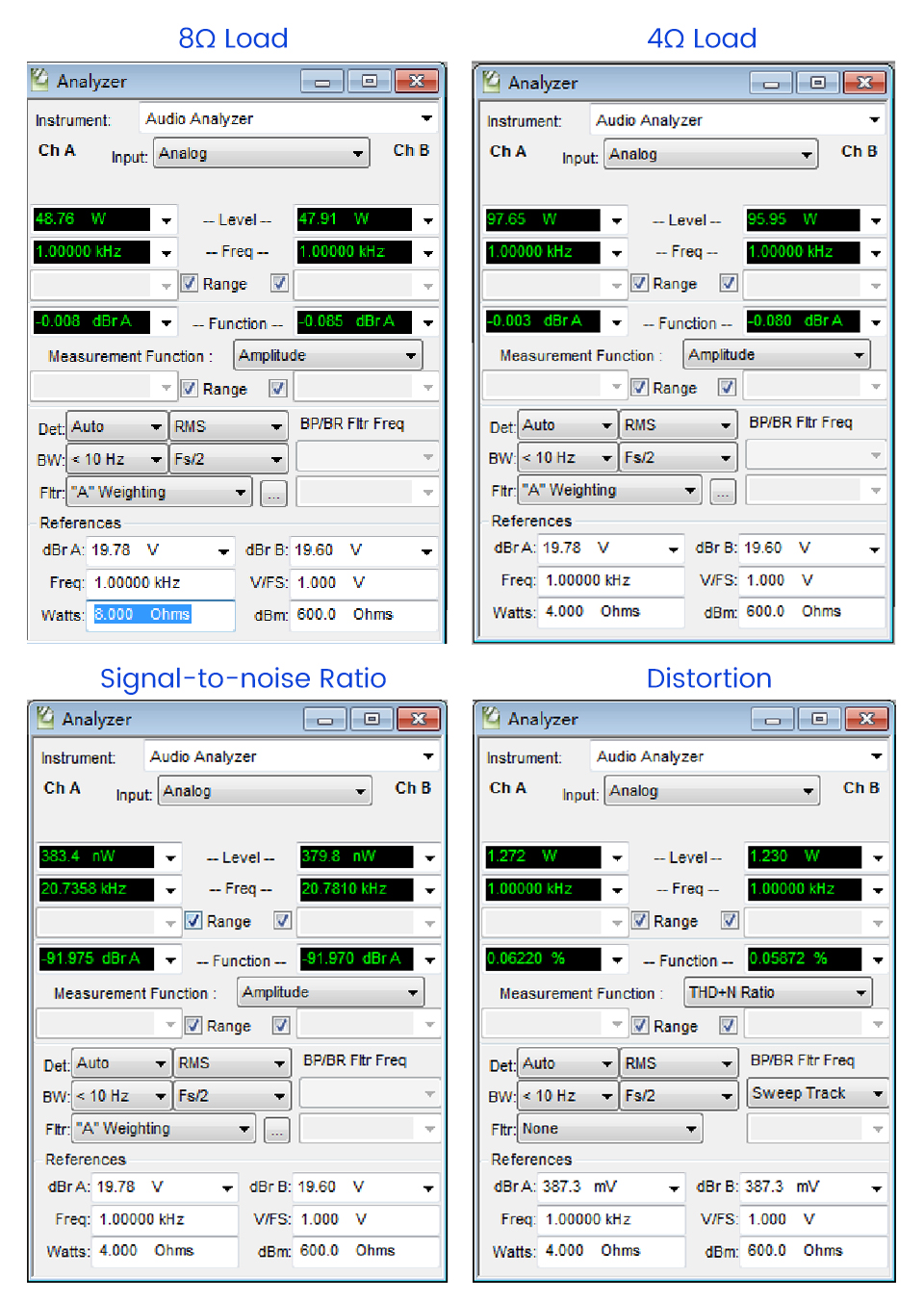Open the THD+N Ratio measurement function dropdown
This screenshot has height=1302, width=924.
pos(778,992)
